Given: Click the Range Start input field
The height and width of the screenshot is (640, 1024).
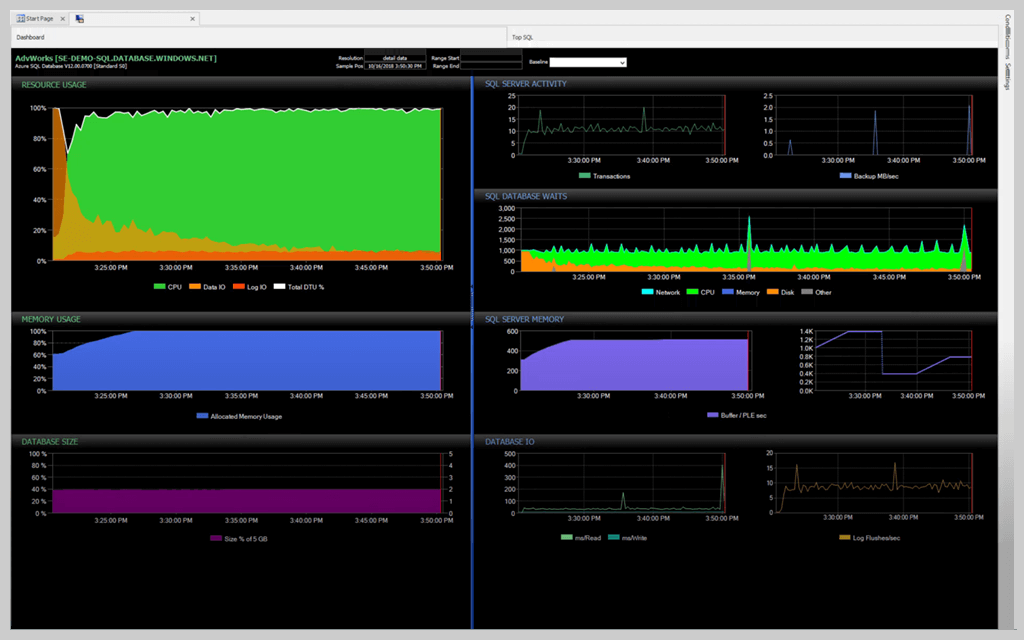Looking at the screenshot, I should click(x=490, y=57).
